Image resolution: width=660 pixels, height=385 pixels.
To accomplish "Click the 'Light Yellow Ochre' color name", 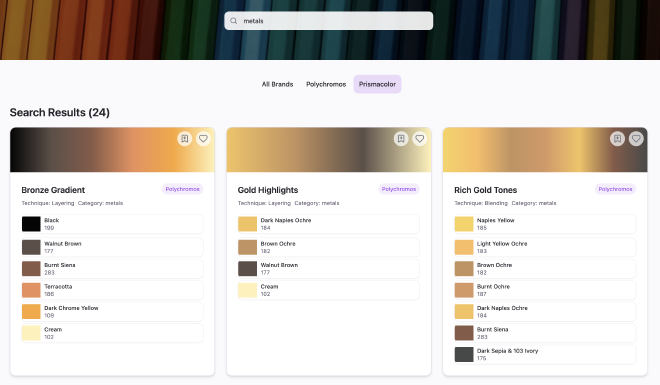I will click(502, 244).
